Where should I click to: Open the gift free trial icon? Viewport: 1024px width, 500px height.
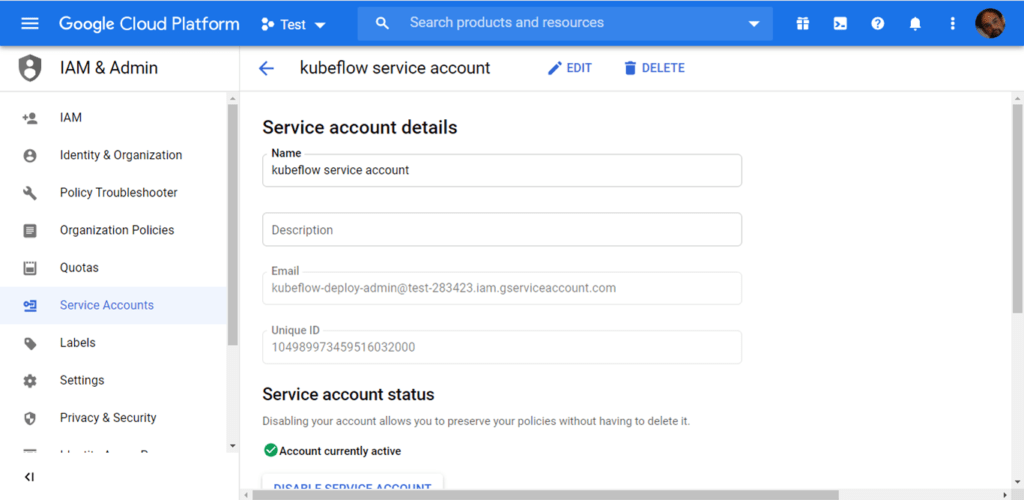[x=803, y=23]
